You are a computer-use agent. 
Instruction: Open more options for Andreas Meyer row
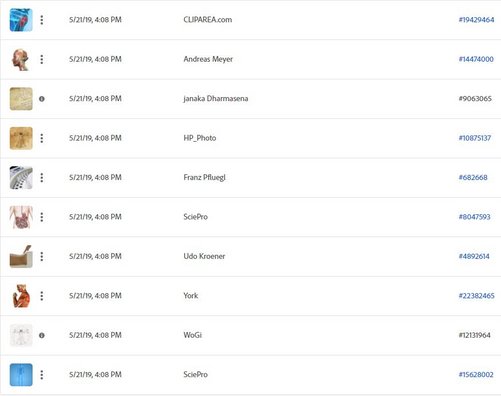(x=42, y=59)
